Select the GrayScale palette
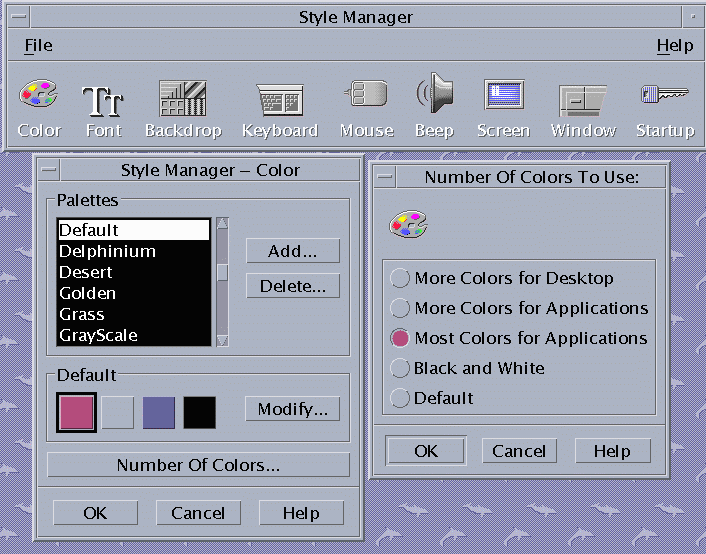 click(134, 335)
